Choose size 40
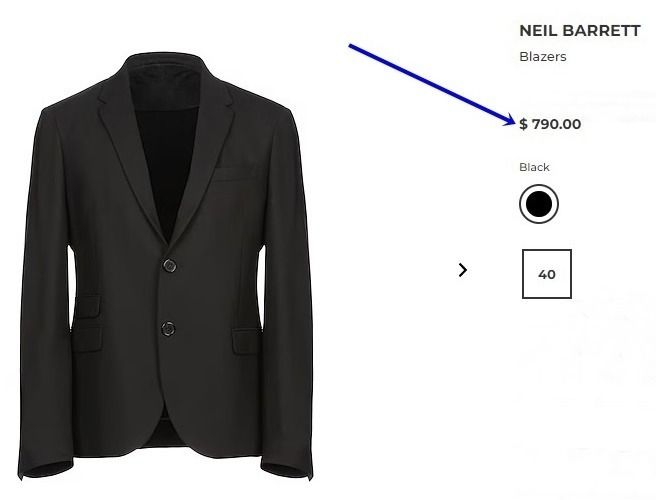This screenshot has width=656, height=500. tap(547, 274)
